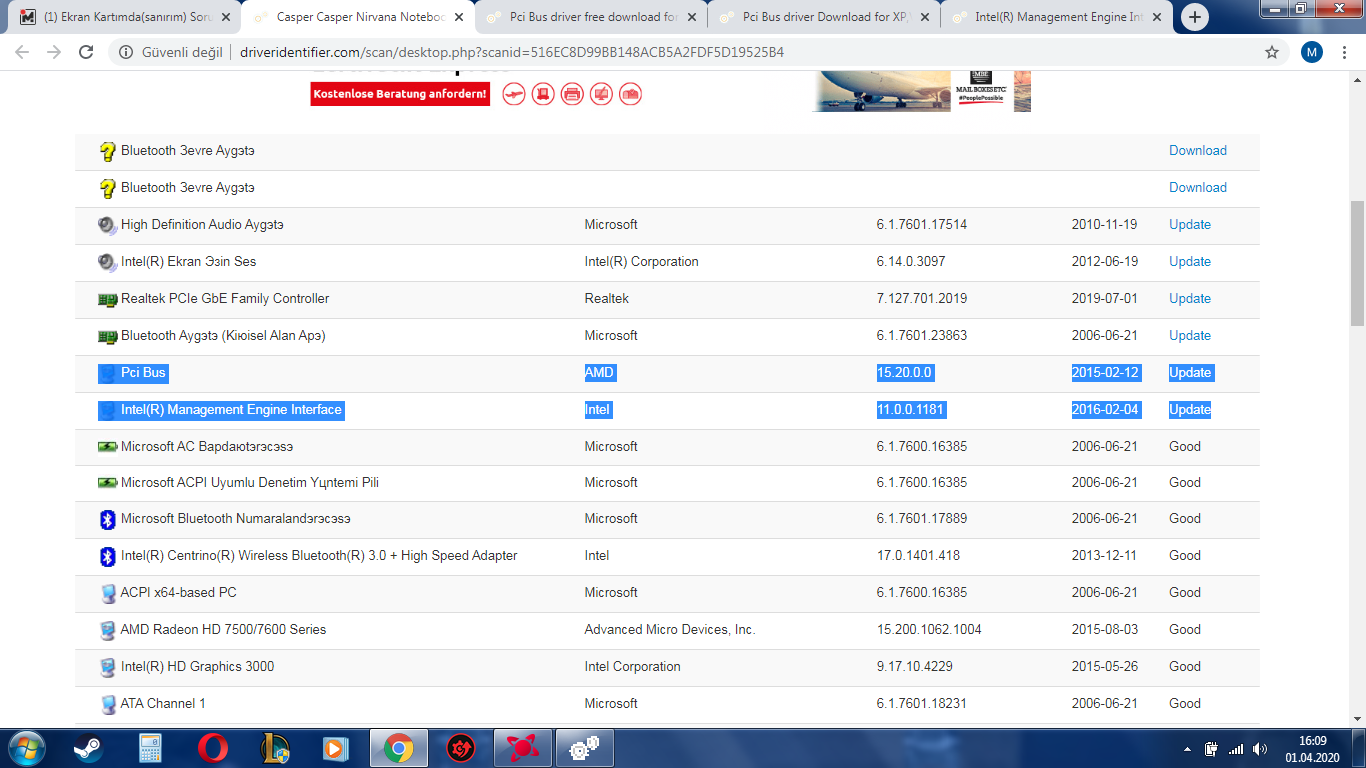
Task: Click 'Kostenlose Beratung anfordern!' ad button
Action: pos(400,95)
